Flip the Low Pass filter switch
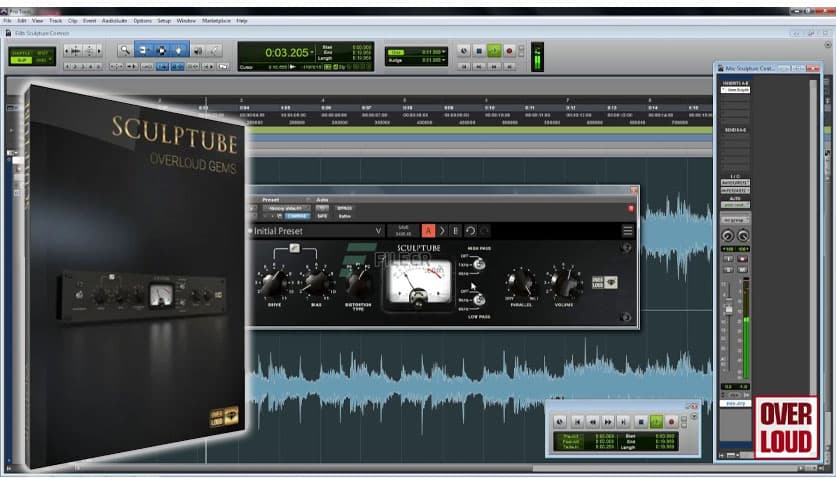 [x=478, y=300]
